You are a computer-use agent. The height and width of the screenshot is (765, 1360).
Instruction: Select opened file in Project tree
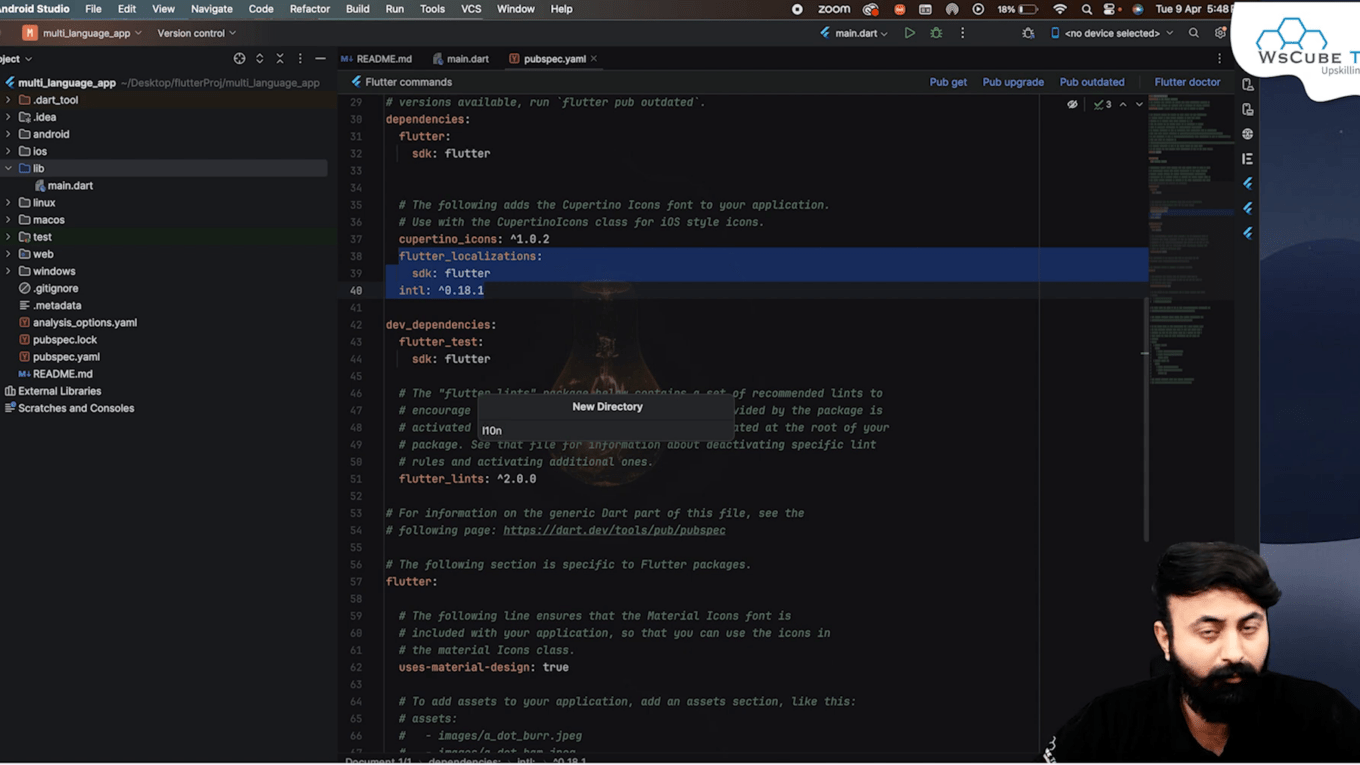(239, 59)
